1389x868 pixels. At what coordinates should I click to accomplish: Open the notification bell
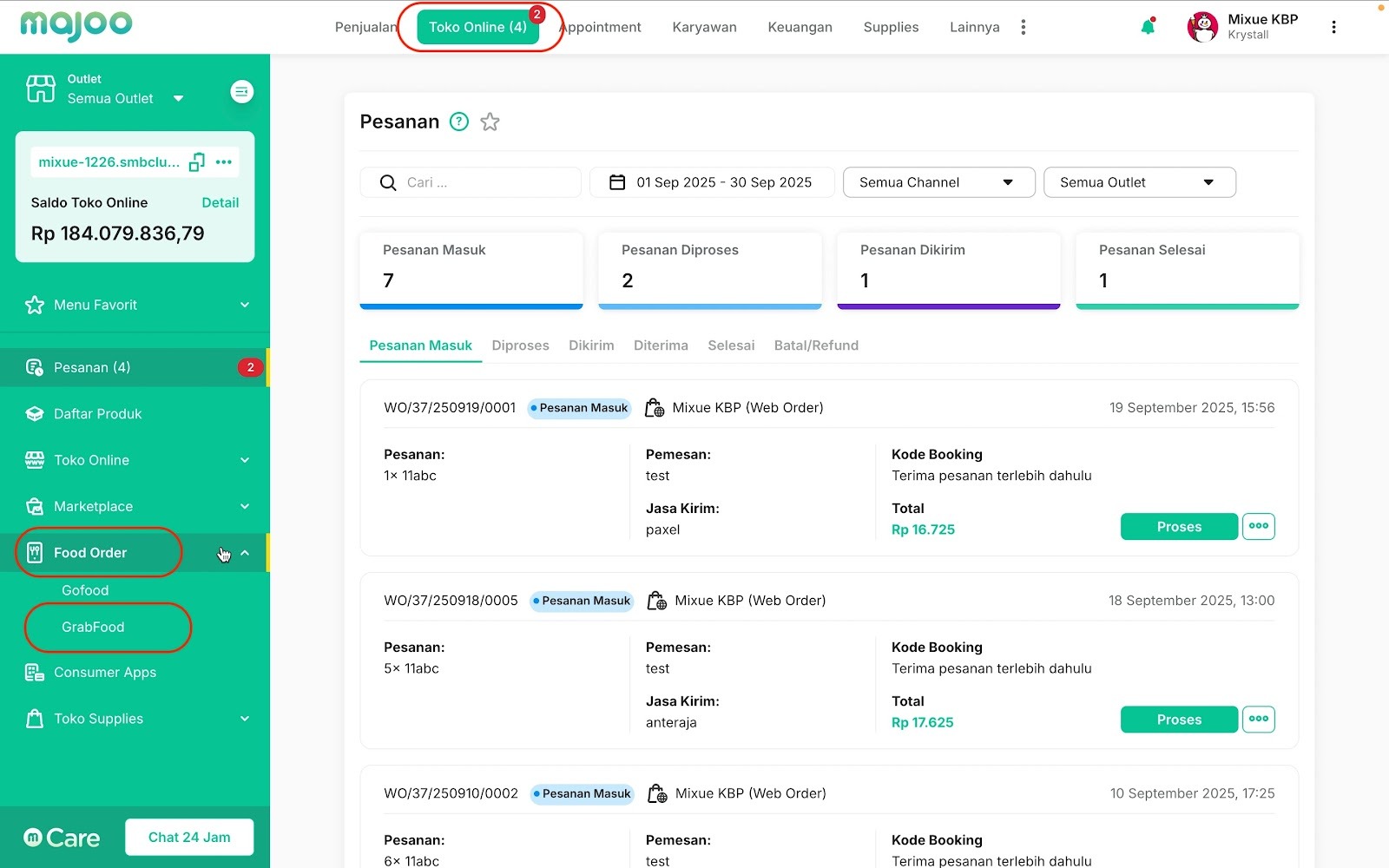click(1148, 27)
